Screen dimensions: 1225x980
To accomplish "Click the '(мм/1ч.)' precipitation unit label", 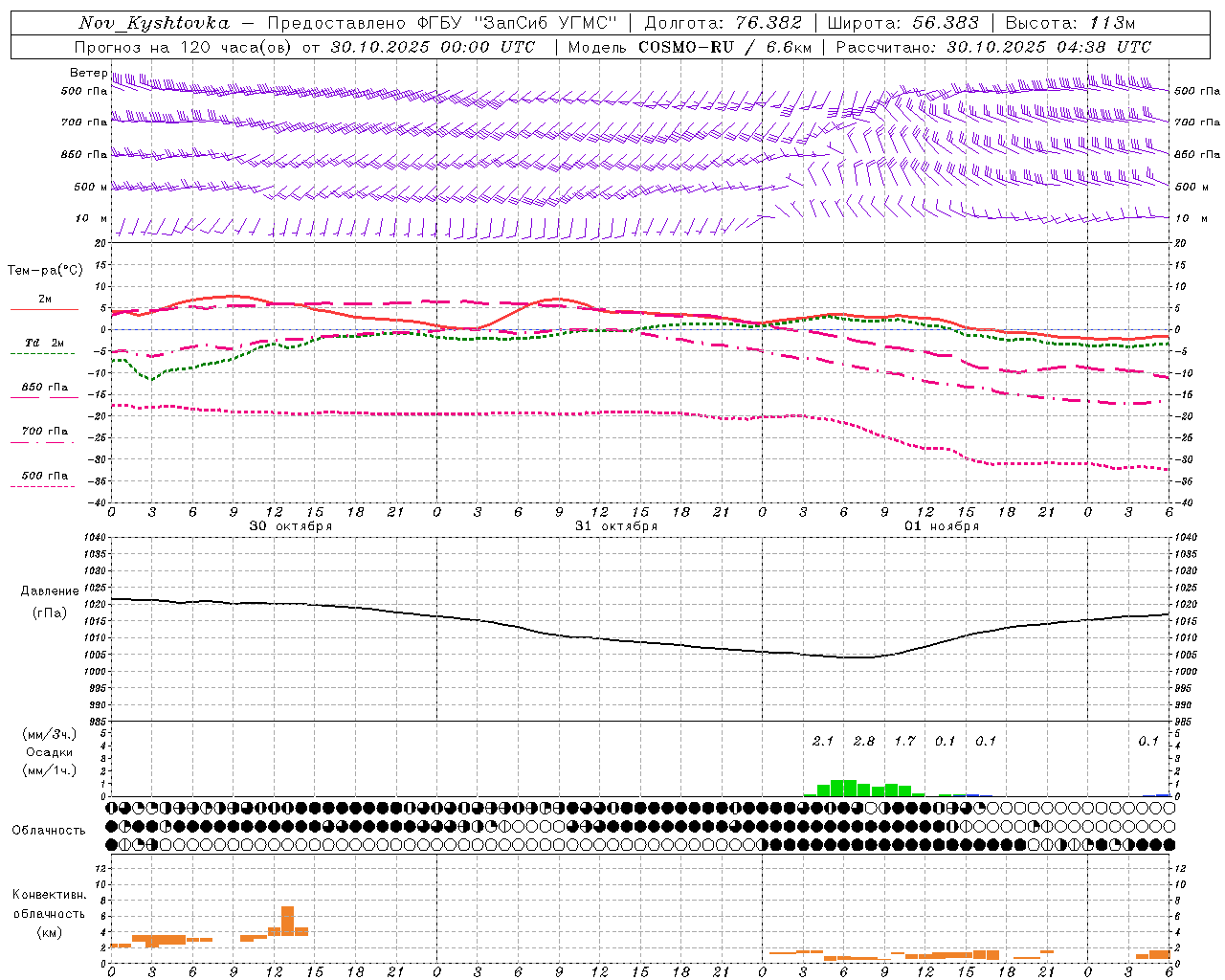I will (50, 770).
